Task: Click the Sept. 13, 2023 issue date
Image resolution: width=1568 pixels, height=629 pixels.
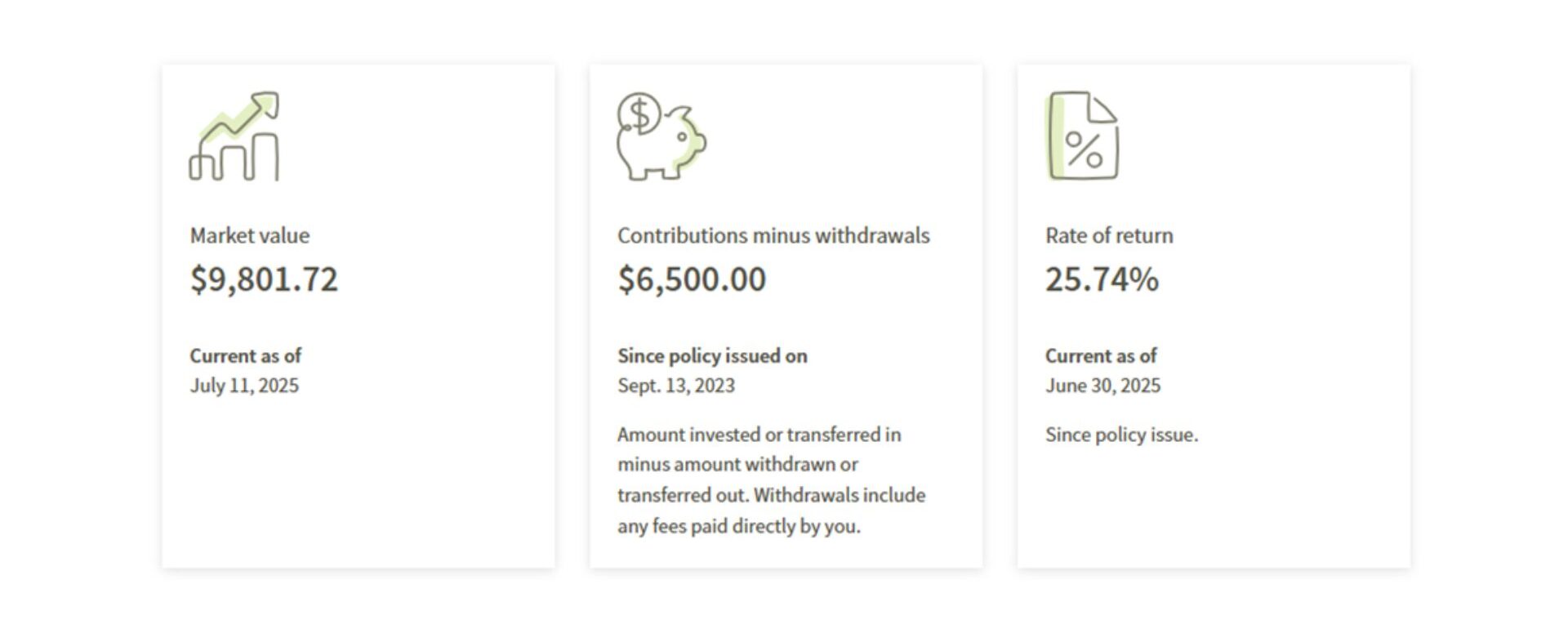Action: 676,386
